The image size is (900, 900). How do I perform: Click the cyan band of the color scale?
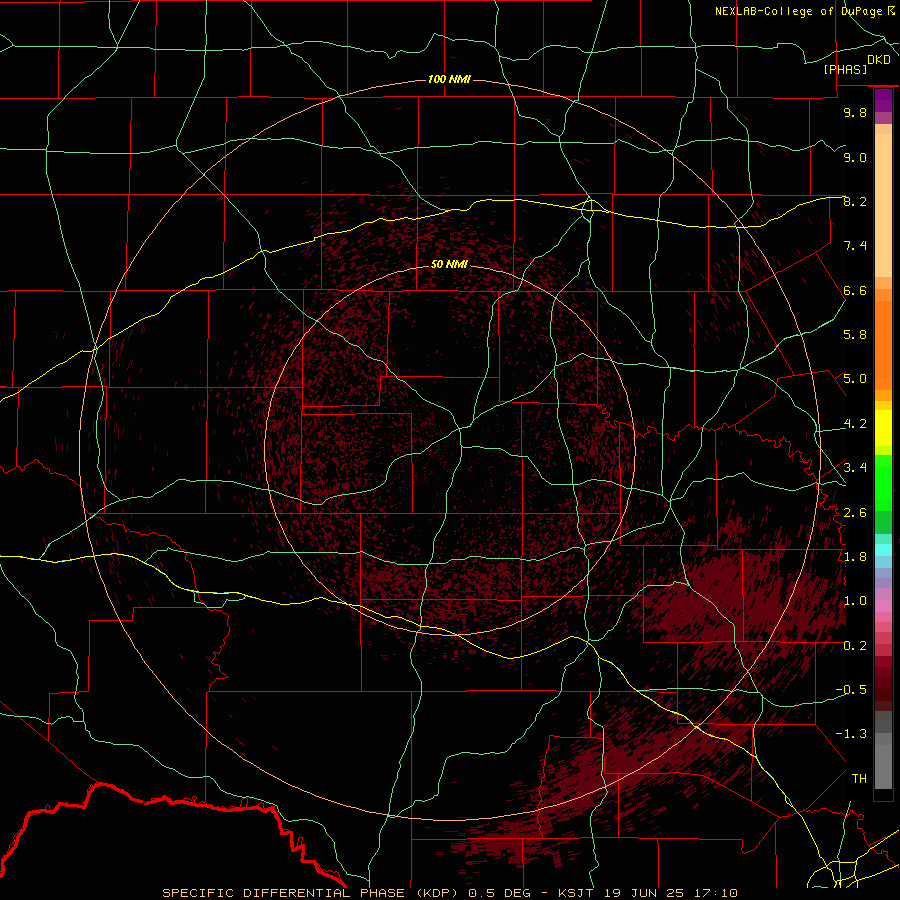[x=883, y=550]
